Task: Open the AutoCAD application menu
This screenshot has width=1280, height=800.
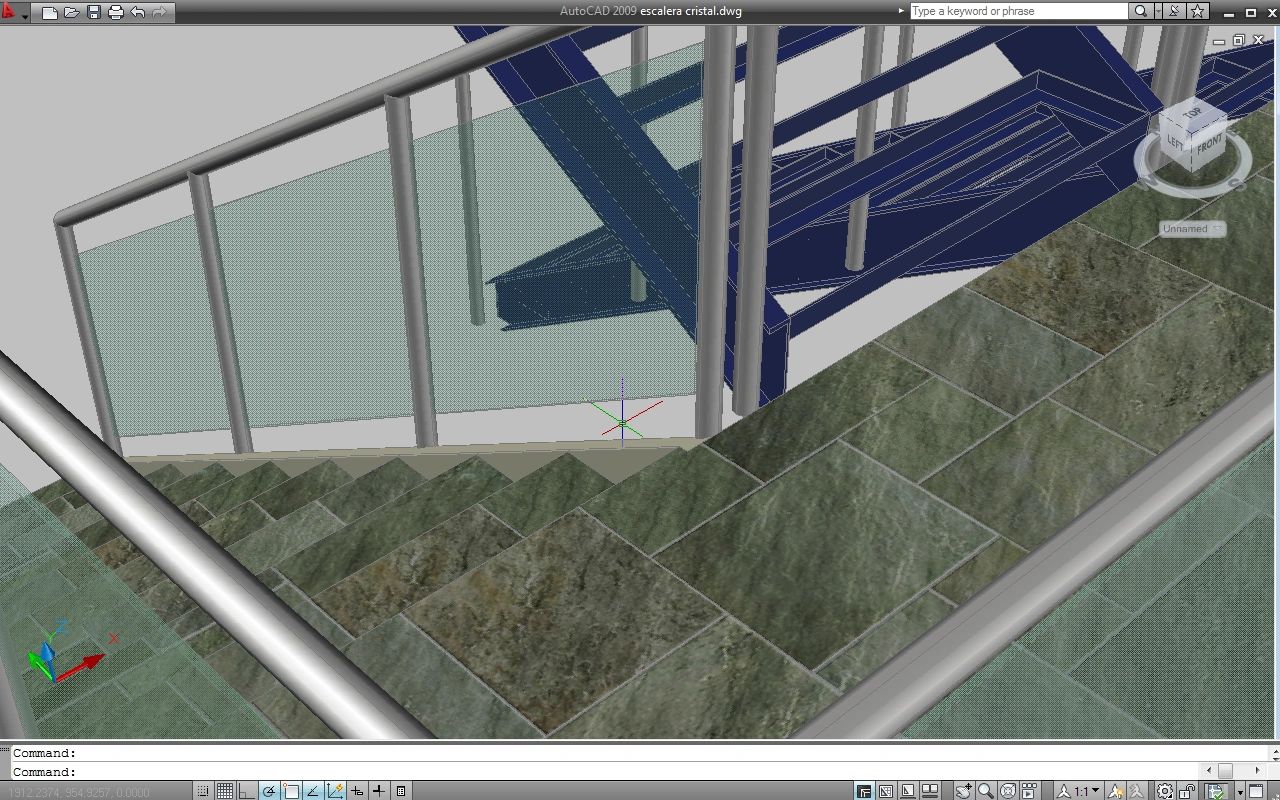Action: click(x=10, y=12)
